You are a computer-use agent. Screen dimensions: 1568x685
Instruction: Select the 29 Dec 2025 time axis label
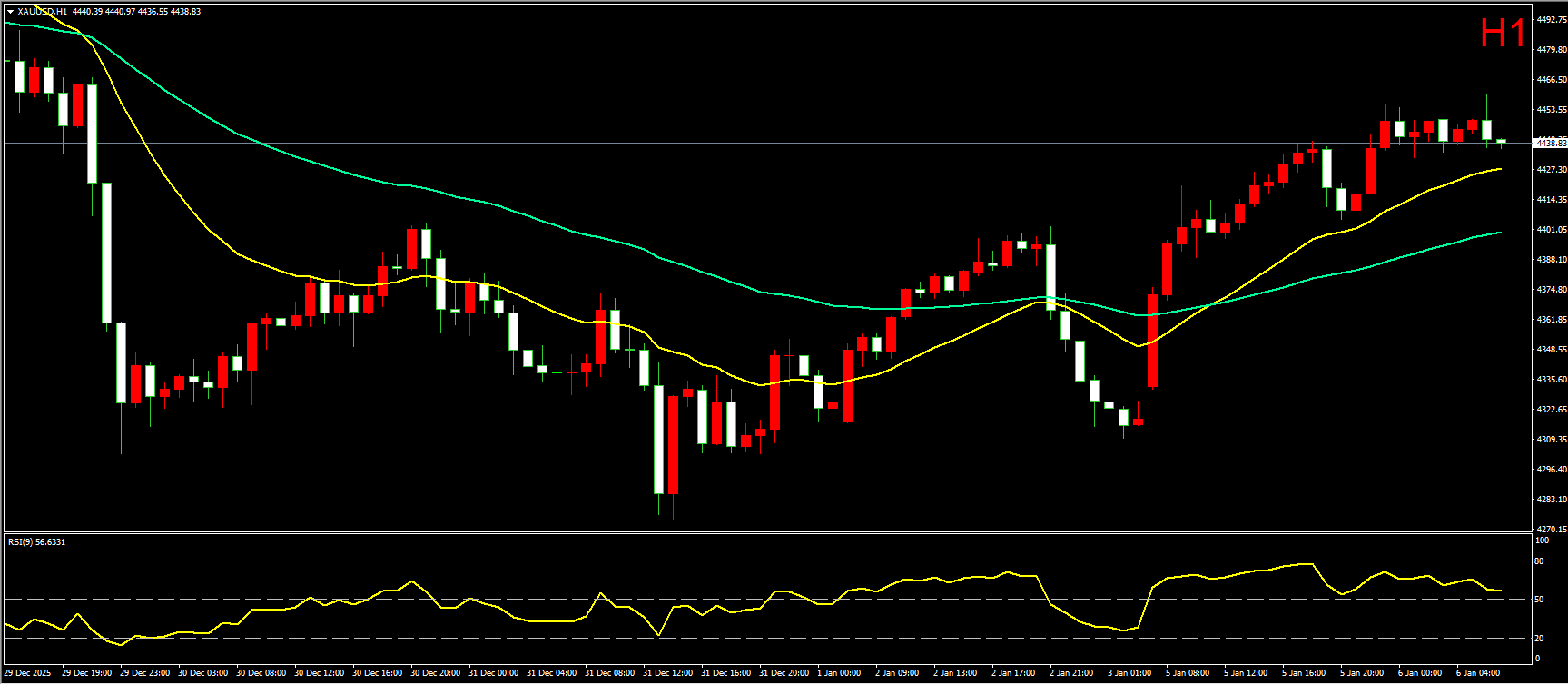click(x=28, y=673)
